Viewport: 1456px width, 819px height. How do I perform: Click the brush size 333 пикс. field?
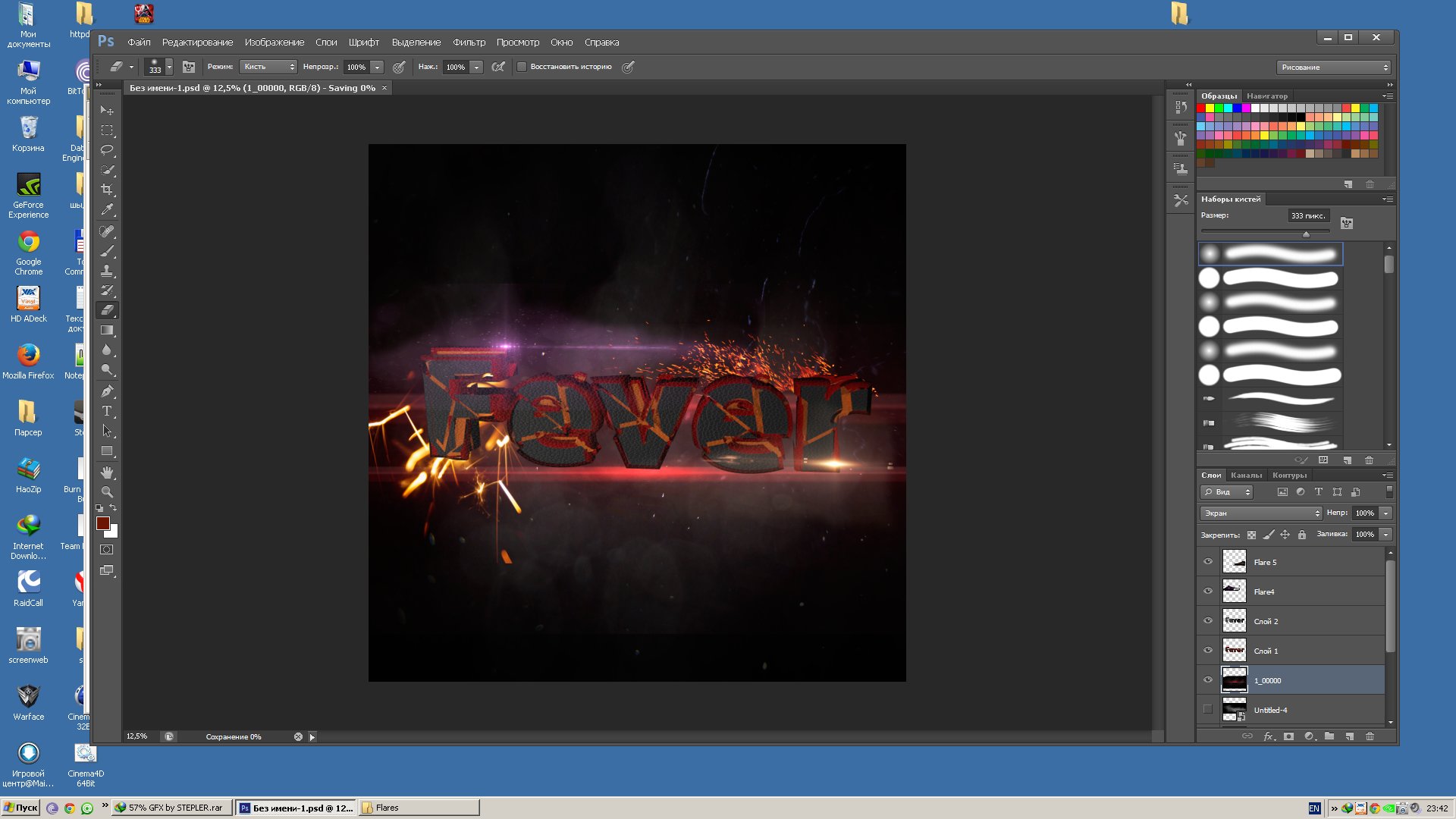[x=1308, y=216]
